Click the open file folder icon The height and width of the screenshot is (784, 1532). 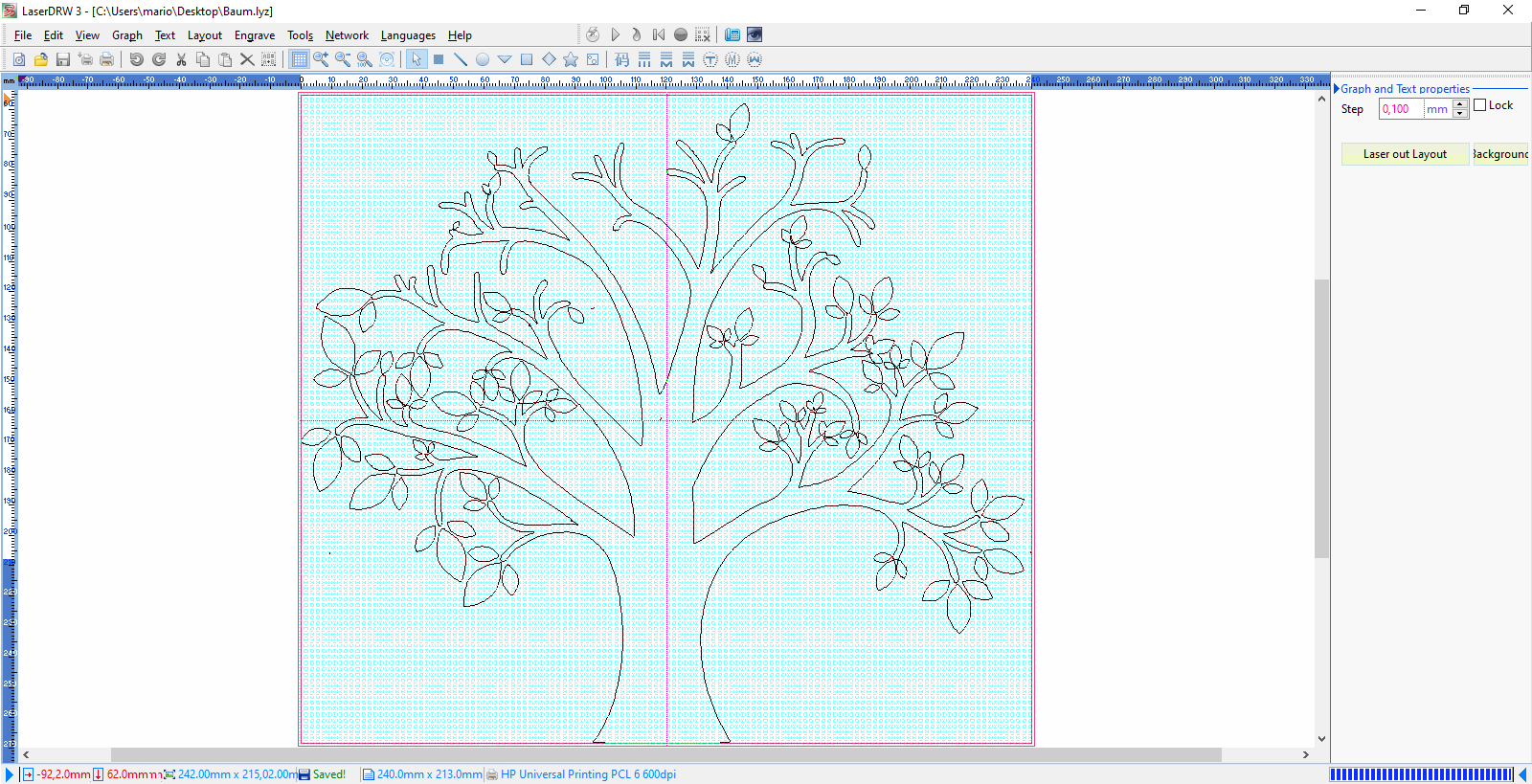(x=41, y=59)
